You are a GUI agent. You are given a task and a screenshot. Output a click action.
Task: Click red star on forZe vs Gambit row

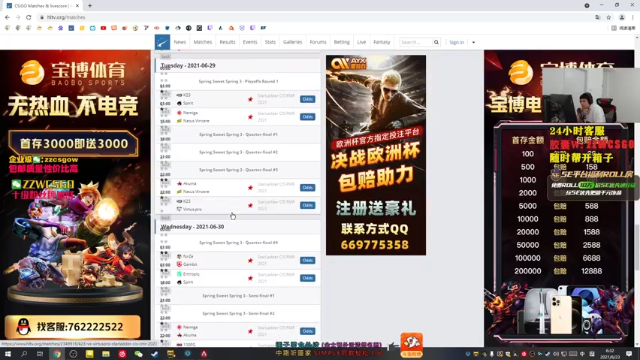tap(250, 260)
